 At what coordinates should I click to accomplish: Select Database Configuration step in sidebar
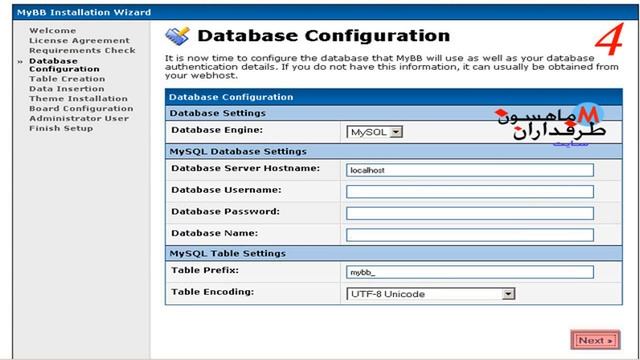(x=64, y=65)
